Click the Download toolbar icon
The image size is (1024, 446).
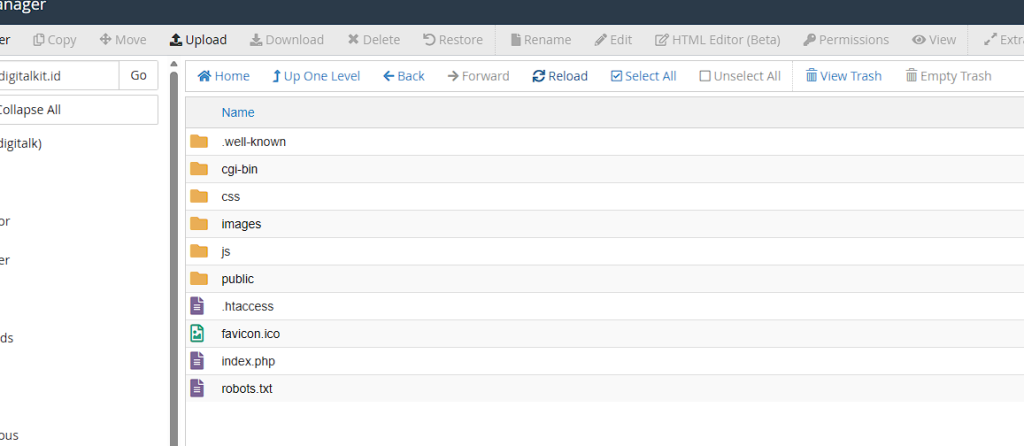point(256,40)
